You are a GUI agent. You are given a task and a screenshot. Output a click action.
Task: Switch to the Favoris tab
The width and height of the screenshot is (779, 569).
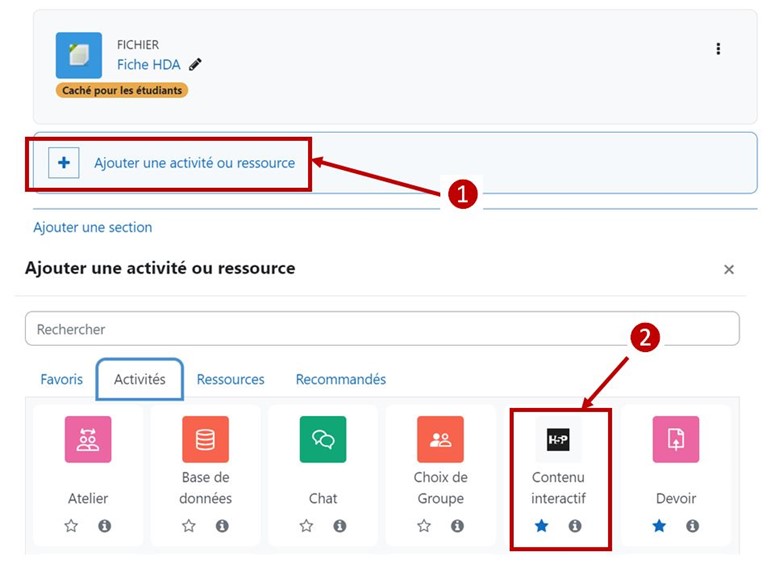62,380
